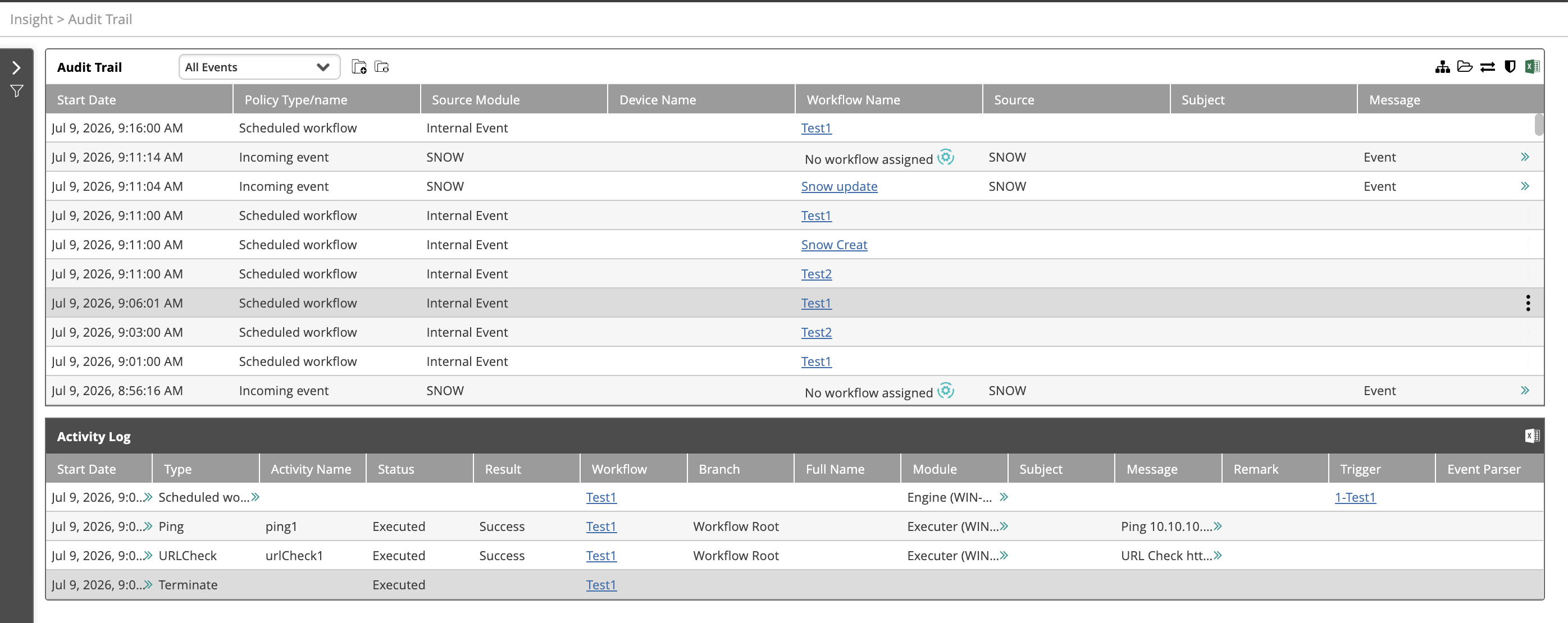This screenshot has height=623, width=1568.
Task: Click the Event Parser column header
Action: [x=1489, y=469]
